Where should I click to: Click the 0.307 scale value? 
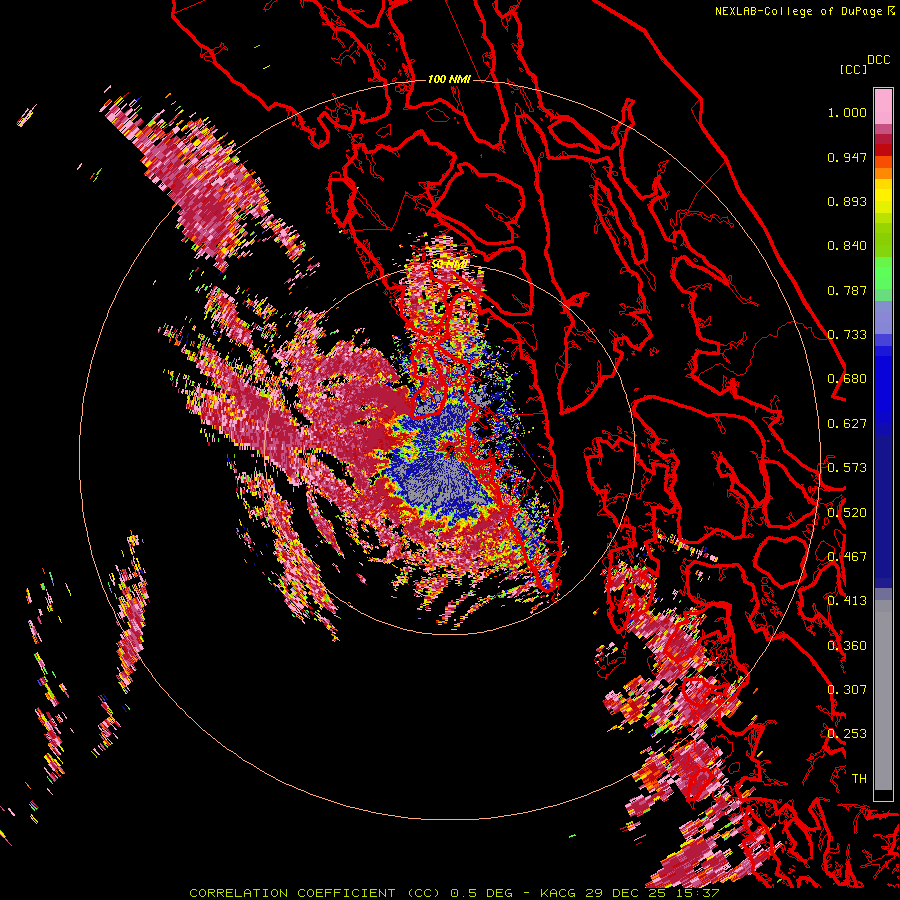click(x=847, y=689)
